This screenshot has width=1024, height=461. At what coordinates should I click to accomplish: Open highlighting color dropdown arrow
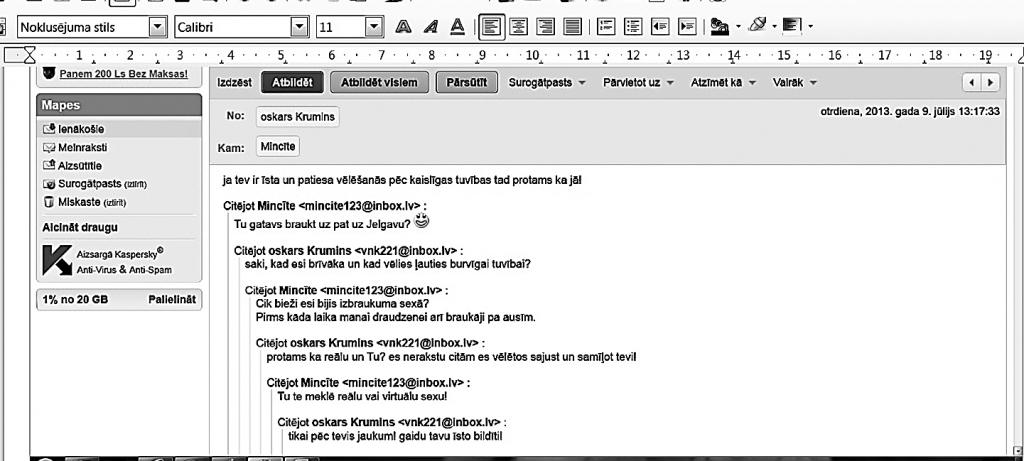click(775, 27)
